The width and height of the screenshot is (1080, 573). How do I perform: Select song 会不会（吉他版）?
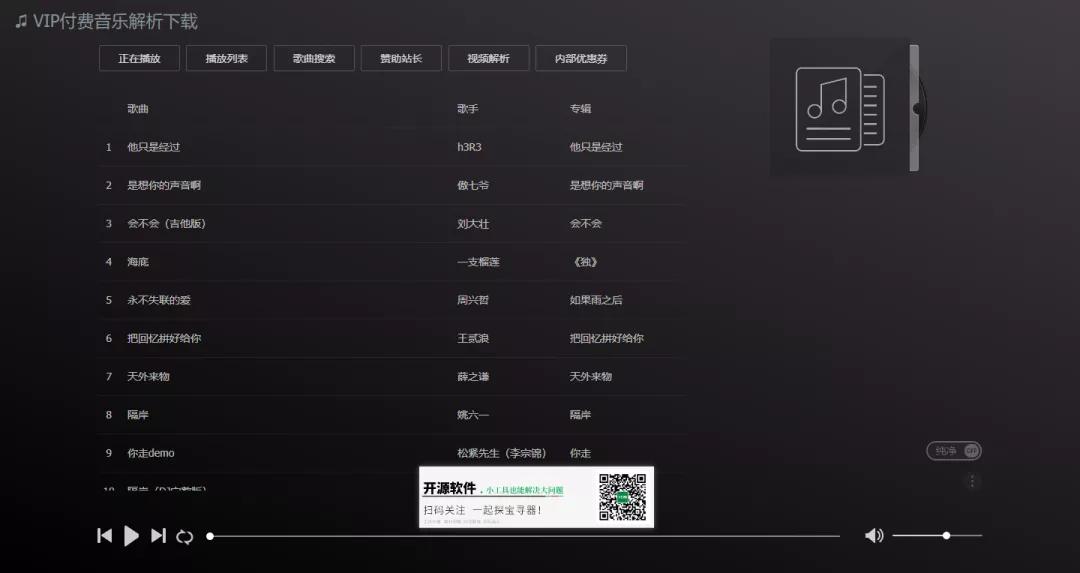point(167,223)
